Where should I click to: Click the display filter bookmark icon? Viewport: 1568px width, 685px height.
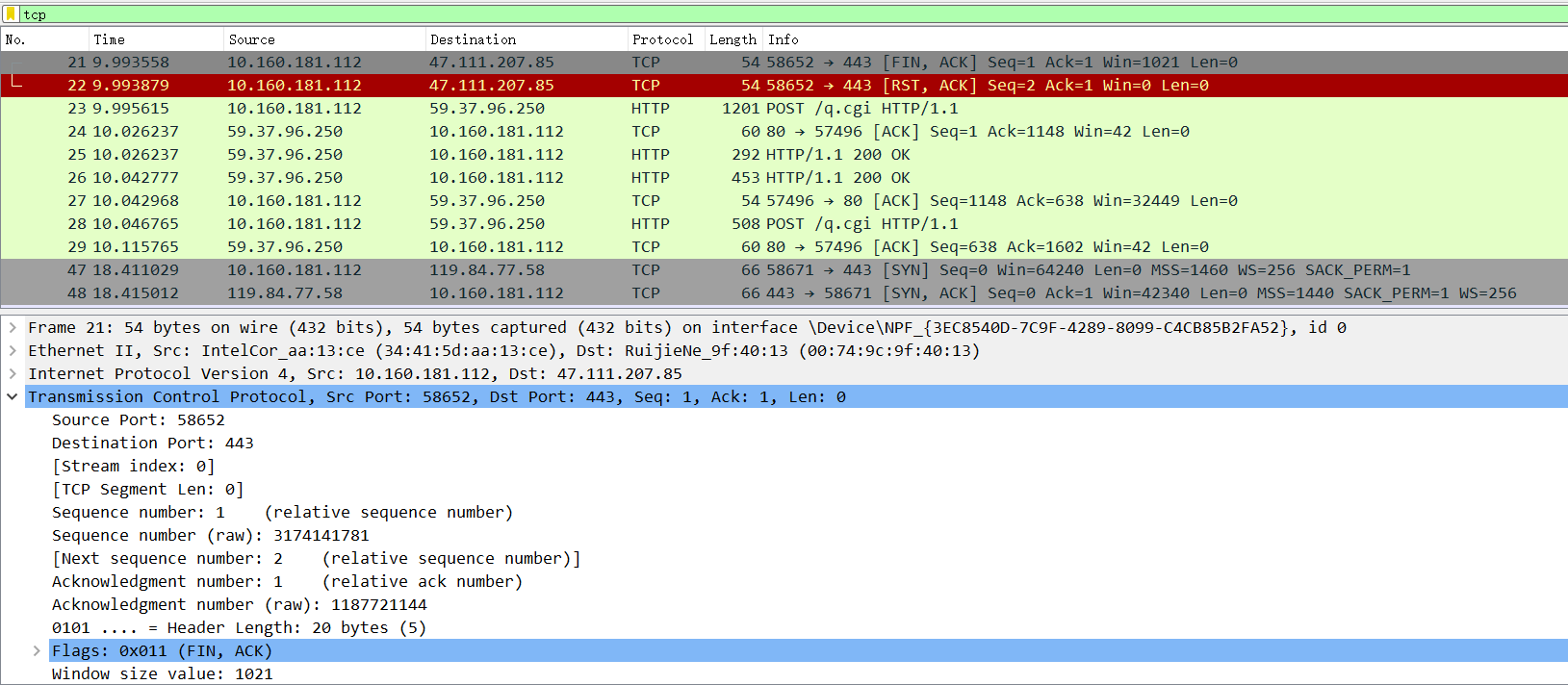point(11,14)
